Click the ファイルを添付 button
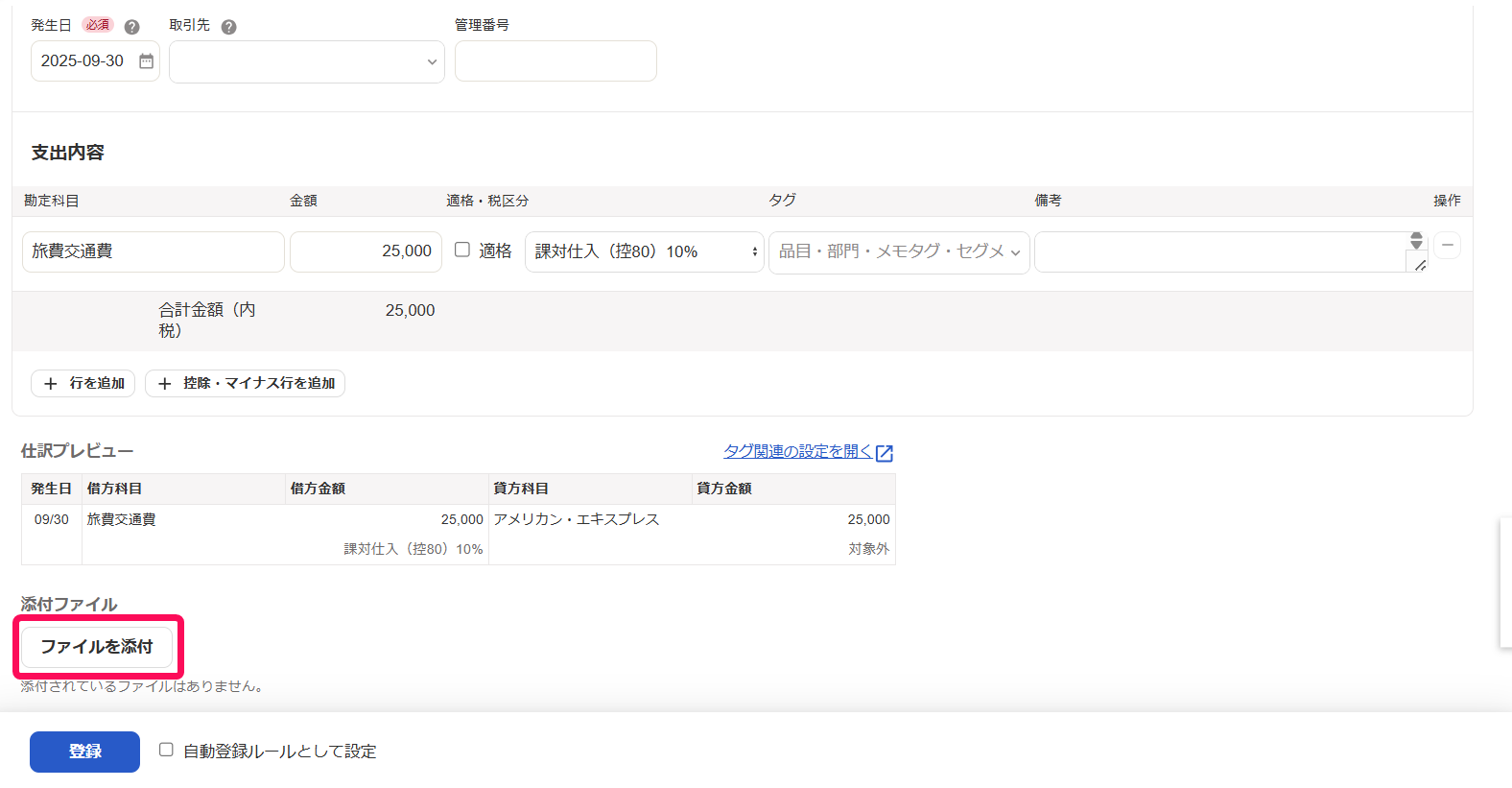1512x788 pixels. pyautogui.click(x=97, y=647)
